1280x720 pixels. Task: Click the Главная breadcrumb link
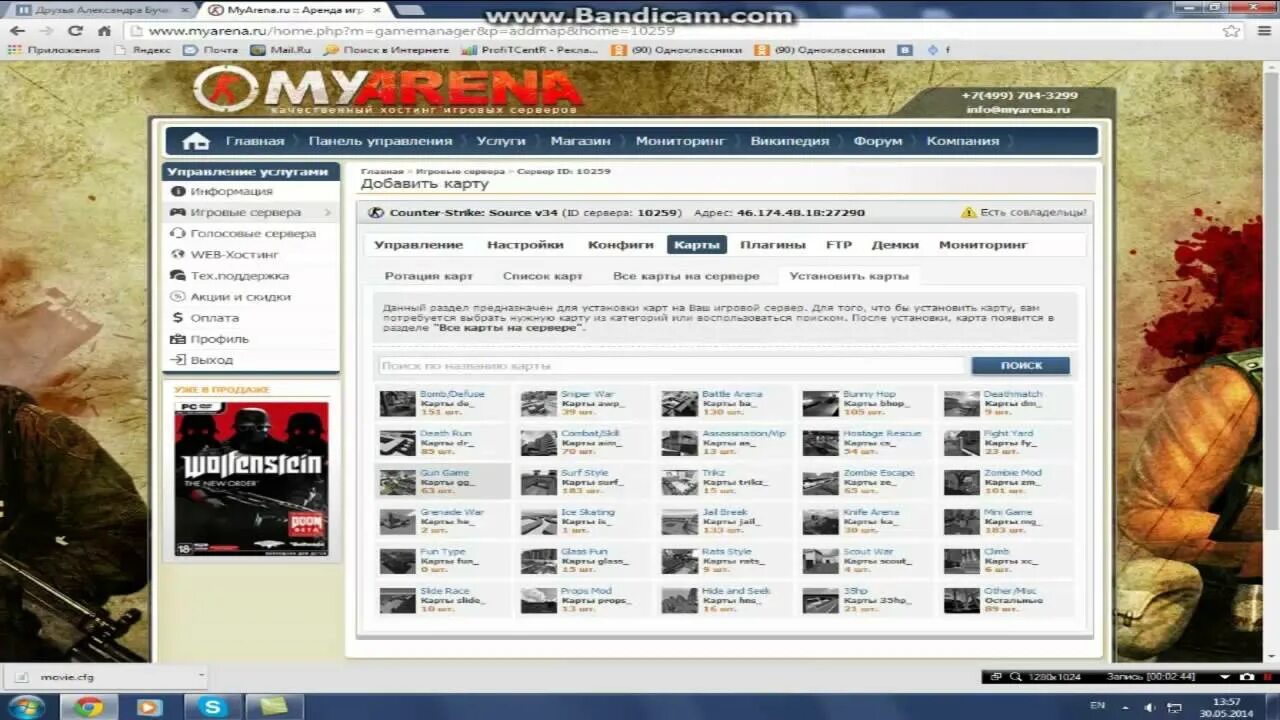[382, 172]
